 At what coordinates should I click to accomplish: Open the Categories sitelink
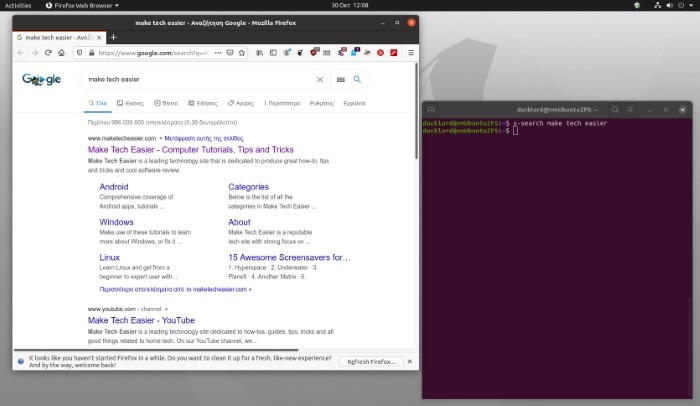point(249,187)
